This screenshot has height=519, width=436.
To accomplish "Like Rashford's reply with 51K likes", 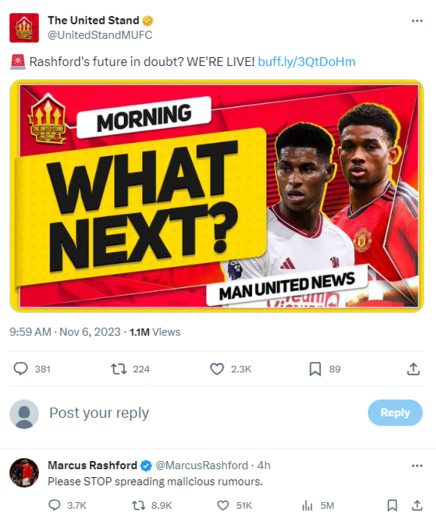I will [223, 505].
